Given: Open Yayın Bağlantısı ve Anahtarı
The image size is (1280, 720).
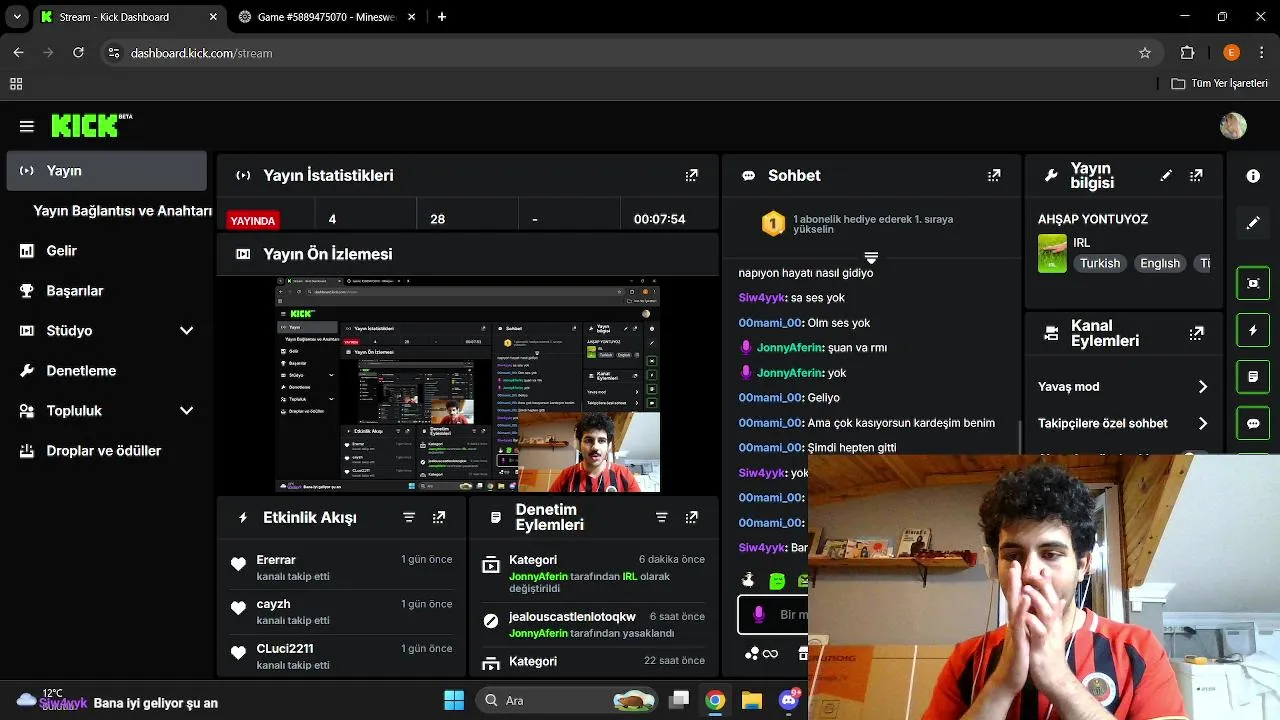Looking at the screenshot, I should click(x=122, y=211).
